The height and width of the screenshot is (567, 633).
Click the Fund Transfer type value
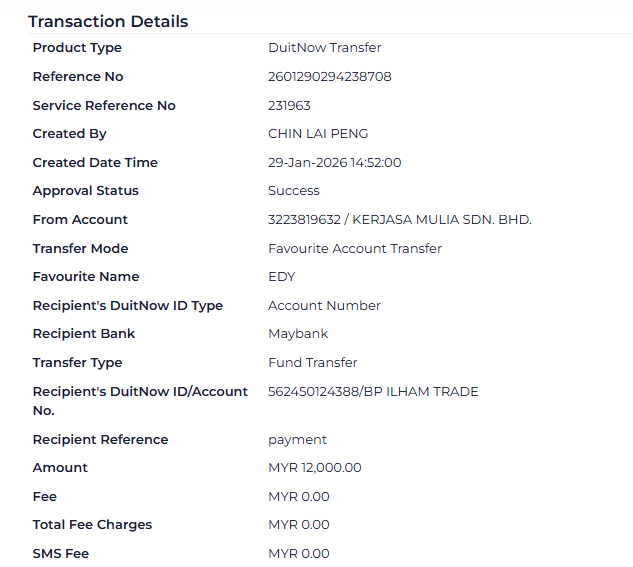click(312, 363)
